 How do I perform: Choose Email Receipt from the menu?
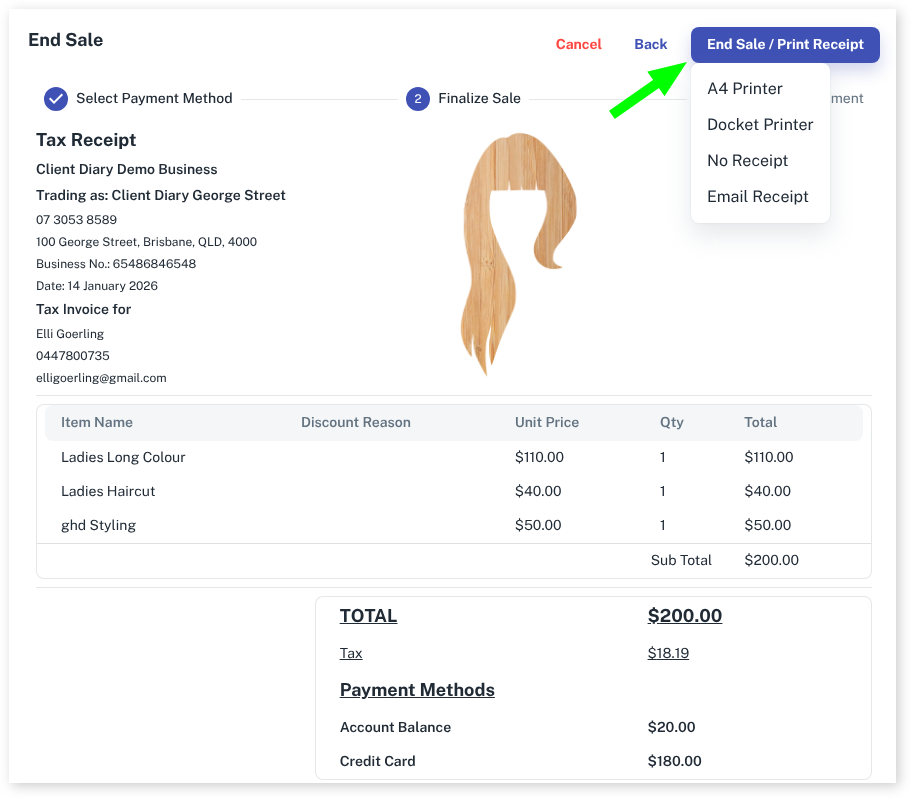coord(757,197)
